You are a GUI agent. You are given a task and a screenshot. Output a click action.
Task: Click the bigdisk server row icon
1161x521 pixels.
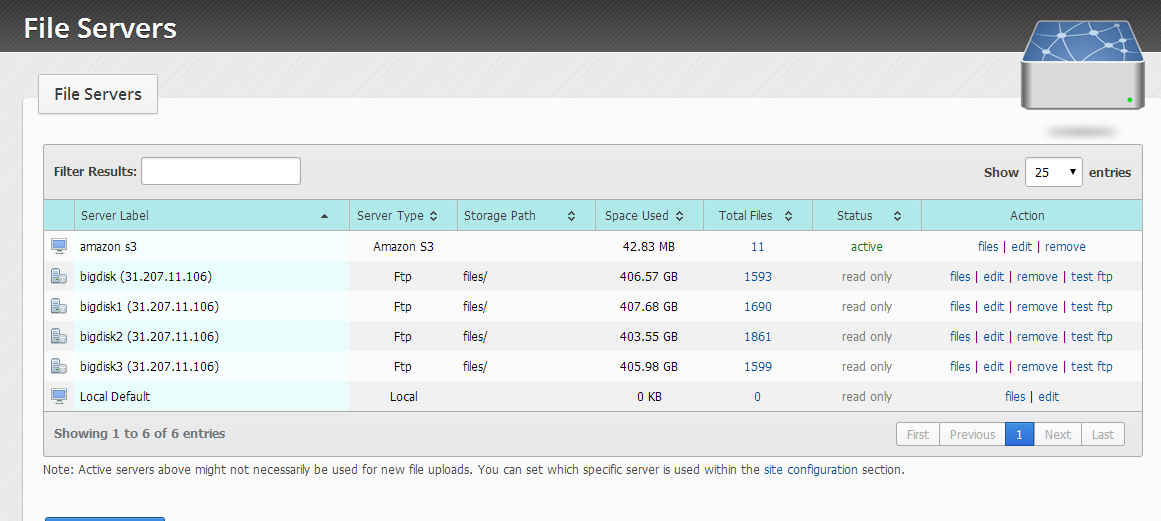pos(59,276)
